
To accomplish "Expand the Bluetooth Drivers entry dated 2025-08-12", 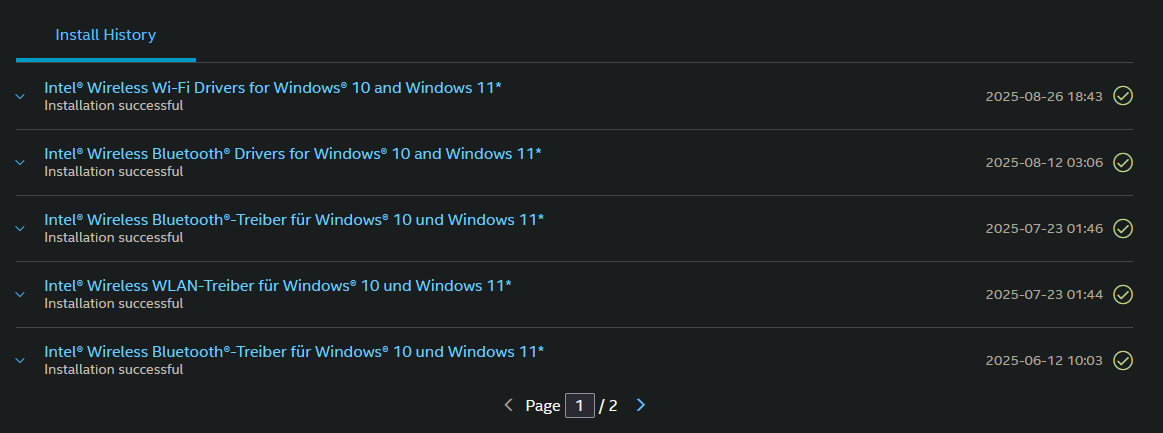I will tap(20, 162).
